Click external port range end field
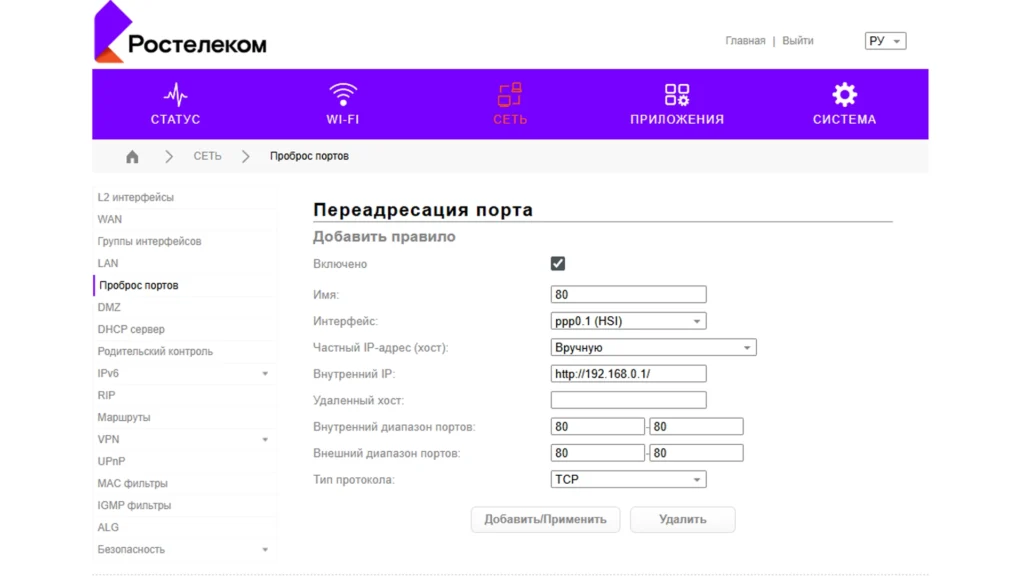This screenshot has height=576, width=1024. [696, 453]
